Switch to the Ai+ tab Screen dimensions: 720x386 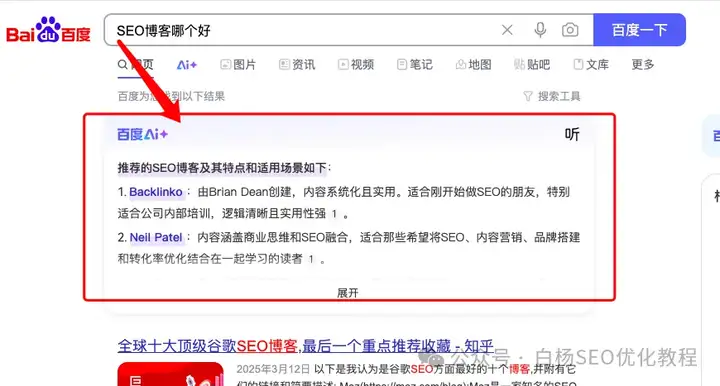click(x=187, y=65)
